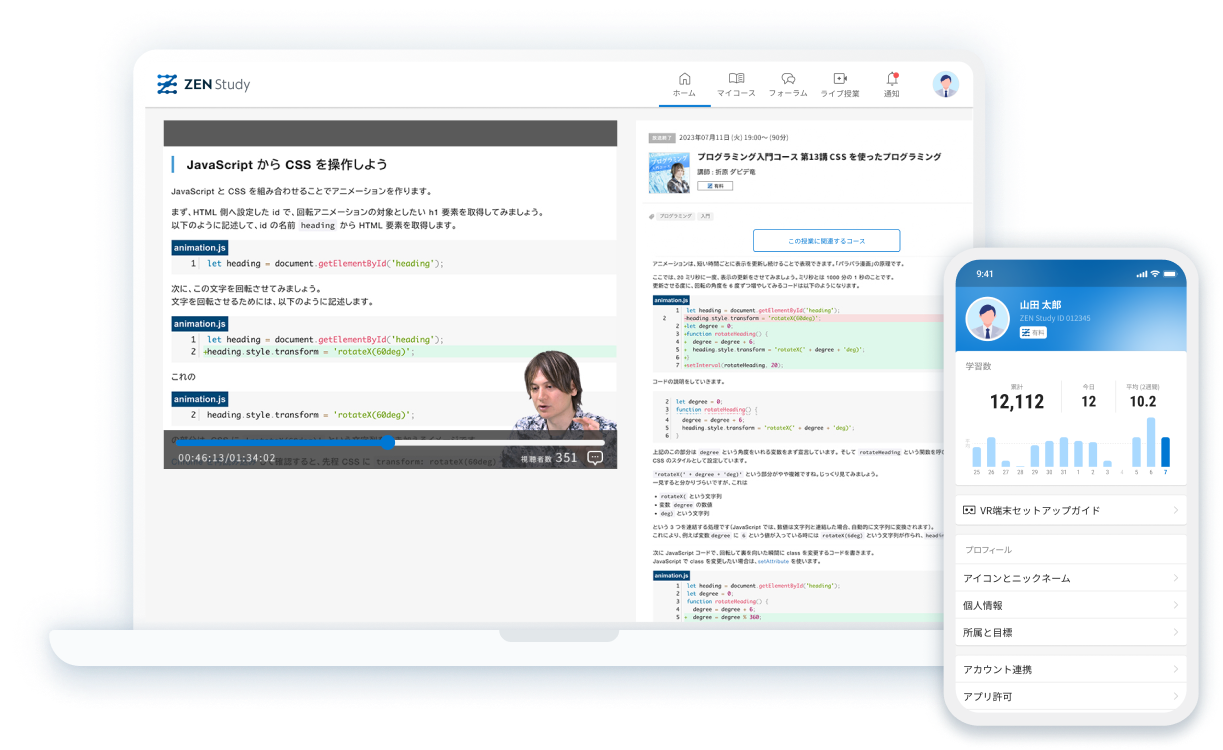Viewport: 1223px width, 750px height.
Task: Click the ZEN Study logo
Action: click(204, 85)
